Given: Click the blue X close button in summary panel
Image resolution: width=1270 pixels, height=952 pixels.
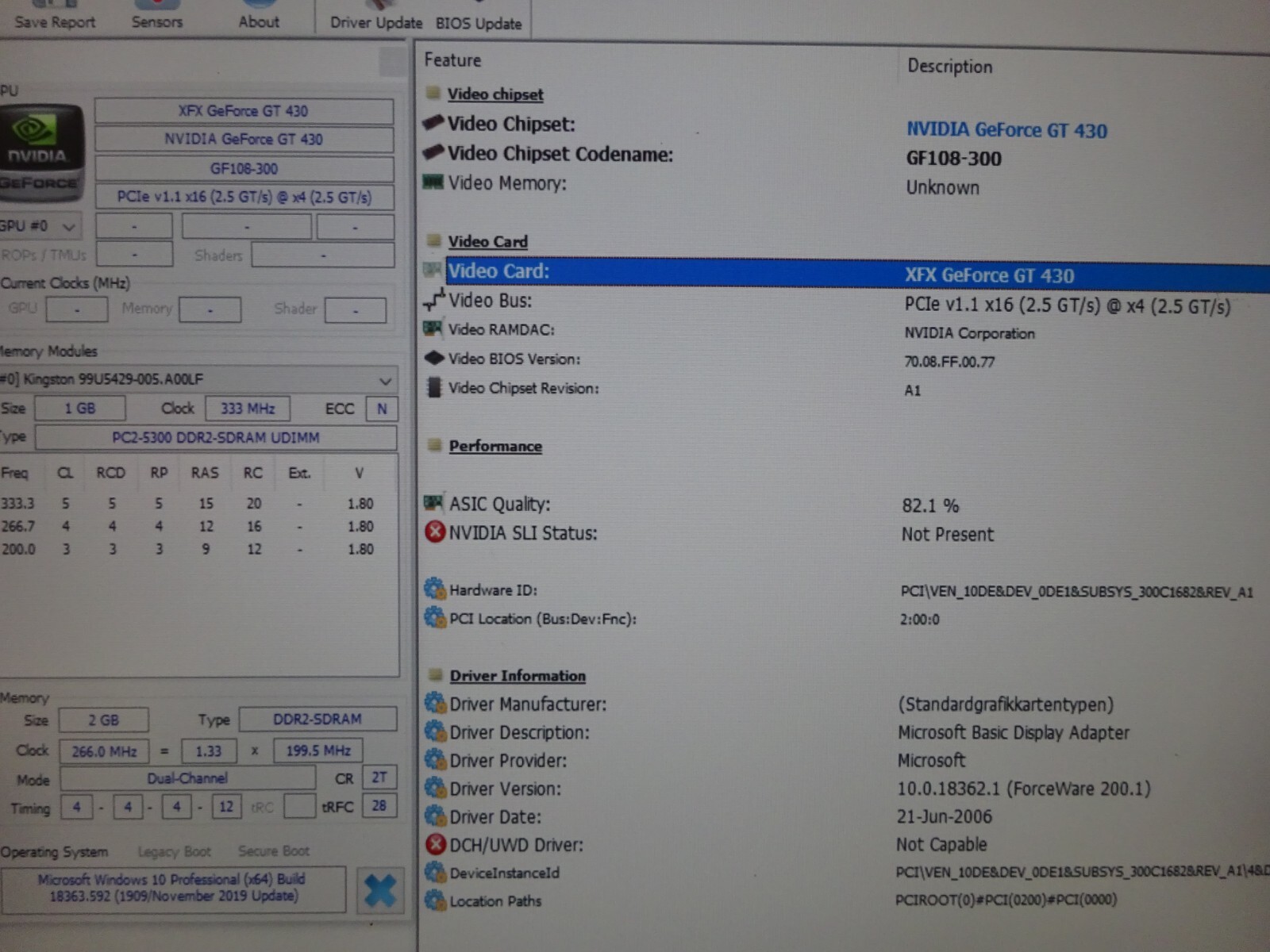Looking at the screenshot, I should (380, 890).
